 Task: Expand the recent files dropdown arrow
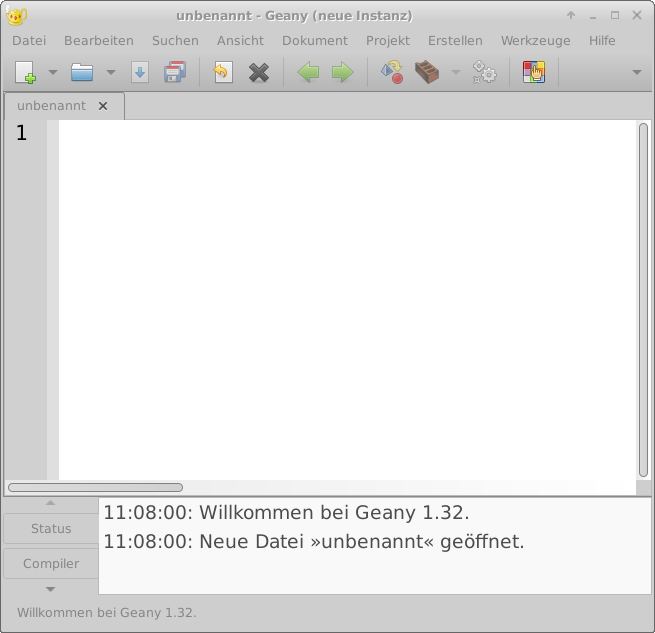tap(110, 73)
